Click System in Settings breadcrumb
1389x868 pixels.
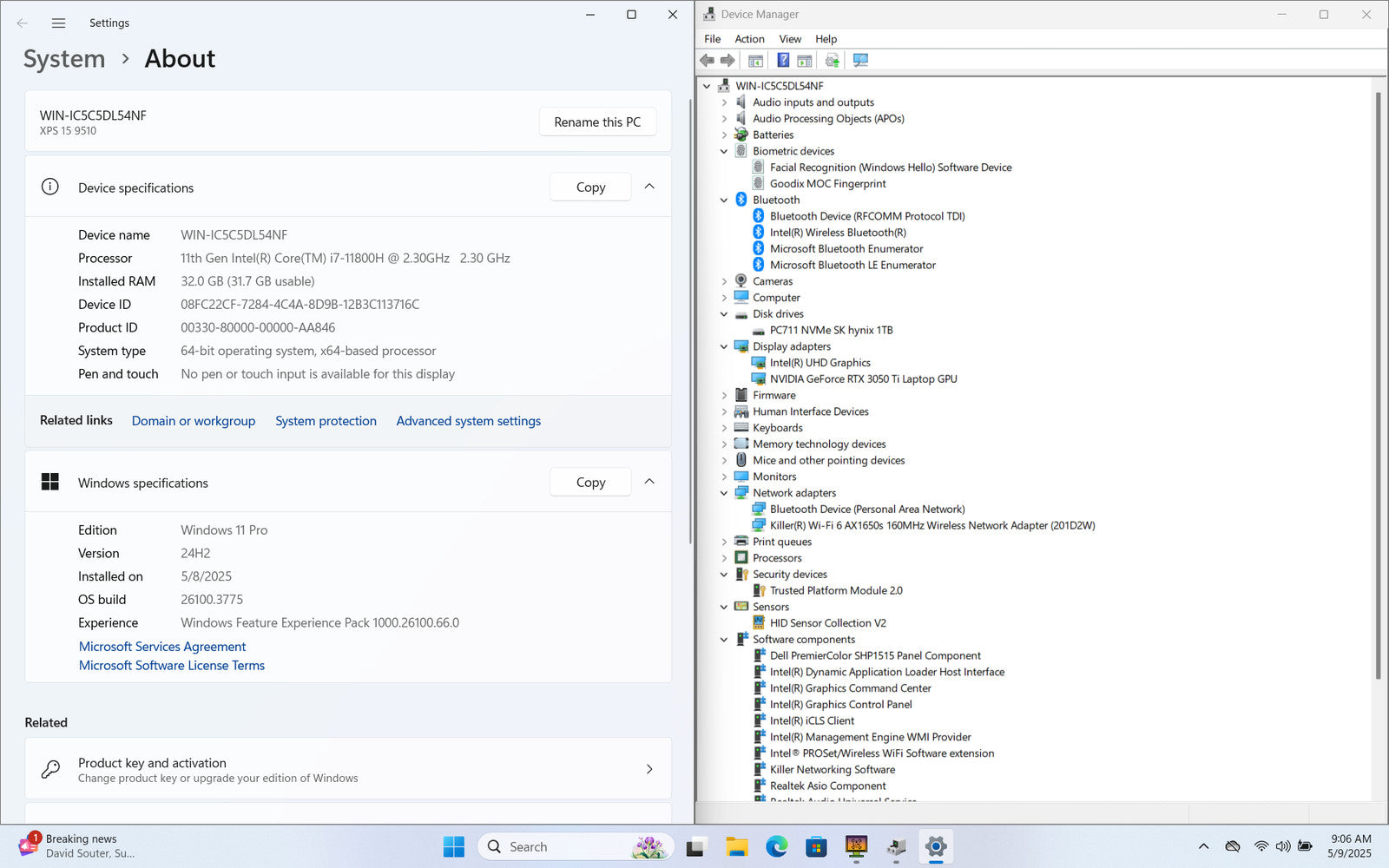point(64,59)
